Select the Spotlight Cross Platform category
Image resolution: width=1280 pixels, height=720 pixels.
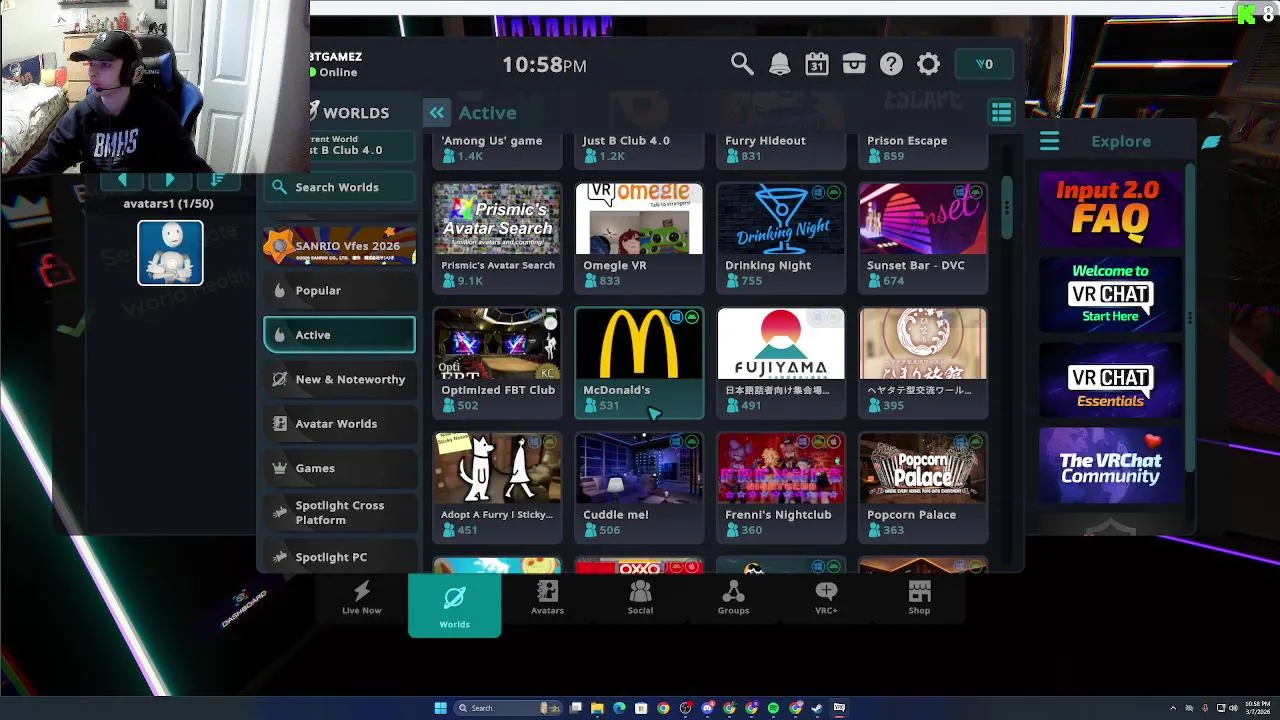coord(339,513)
